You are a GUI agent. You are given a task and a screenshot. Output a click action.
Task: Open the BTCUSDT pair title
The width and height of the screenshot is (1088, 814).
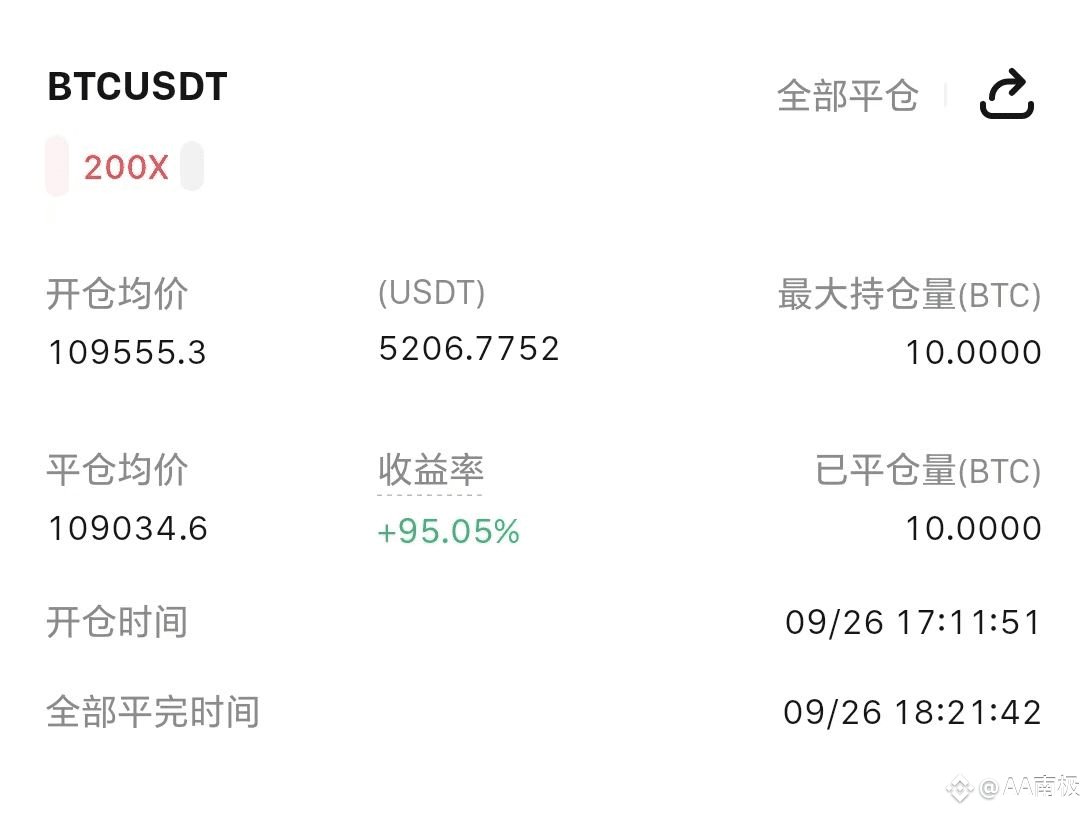137,87
